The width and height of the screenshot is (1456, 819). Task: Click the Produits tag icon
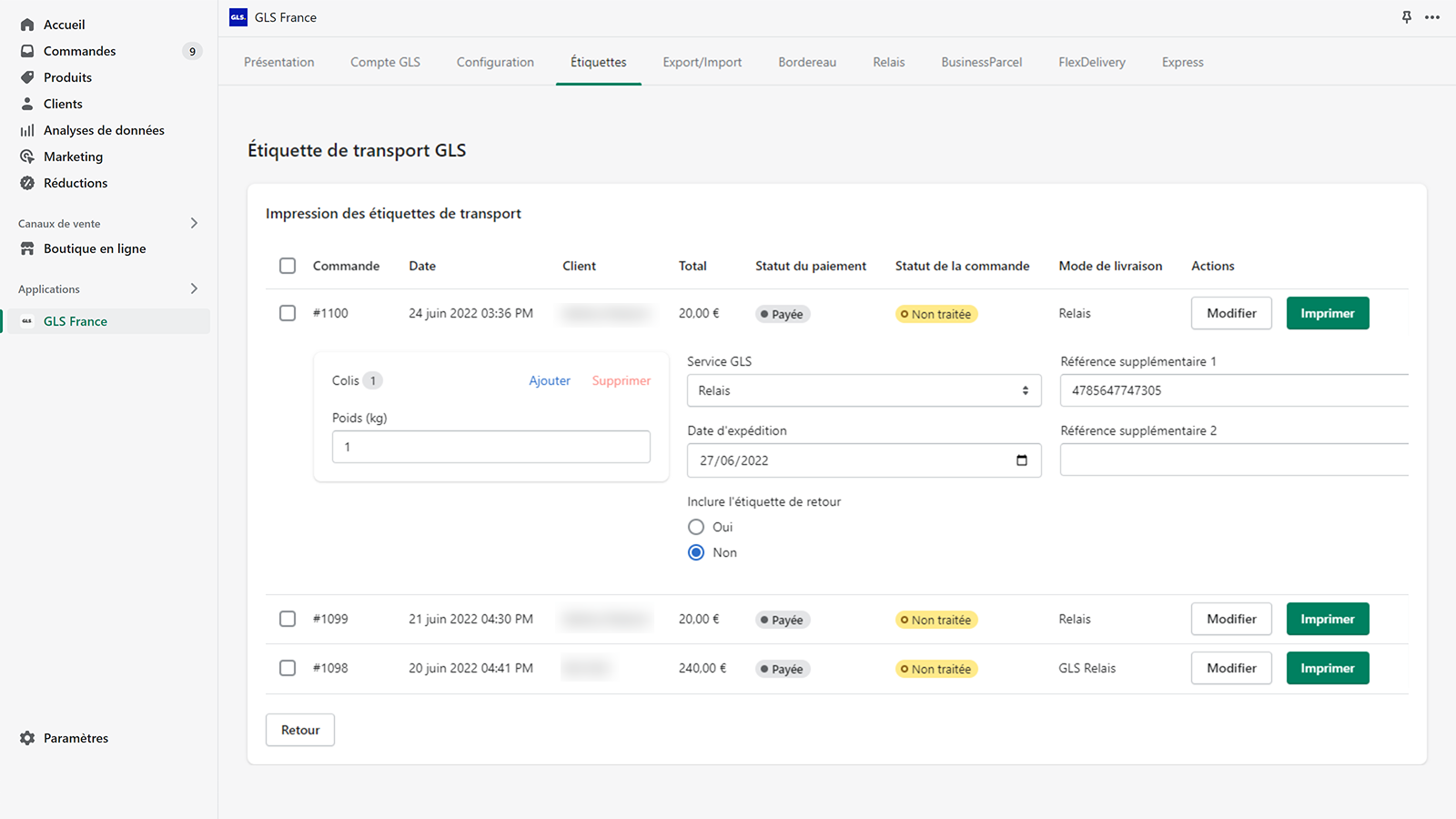27,77
